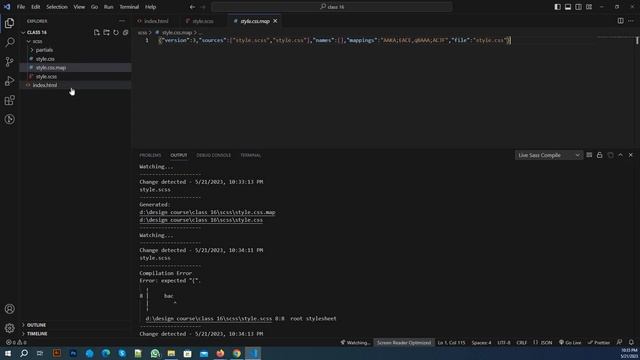640x360 pixels.
Task: Open generated style.css.map path link
Action: point(207,212)
